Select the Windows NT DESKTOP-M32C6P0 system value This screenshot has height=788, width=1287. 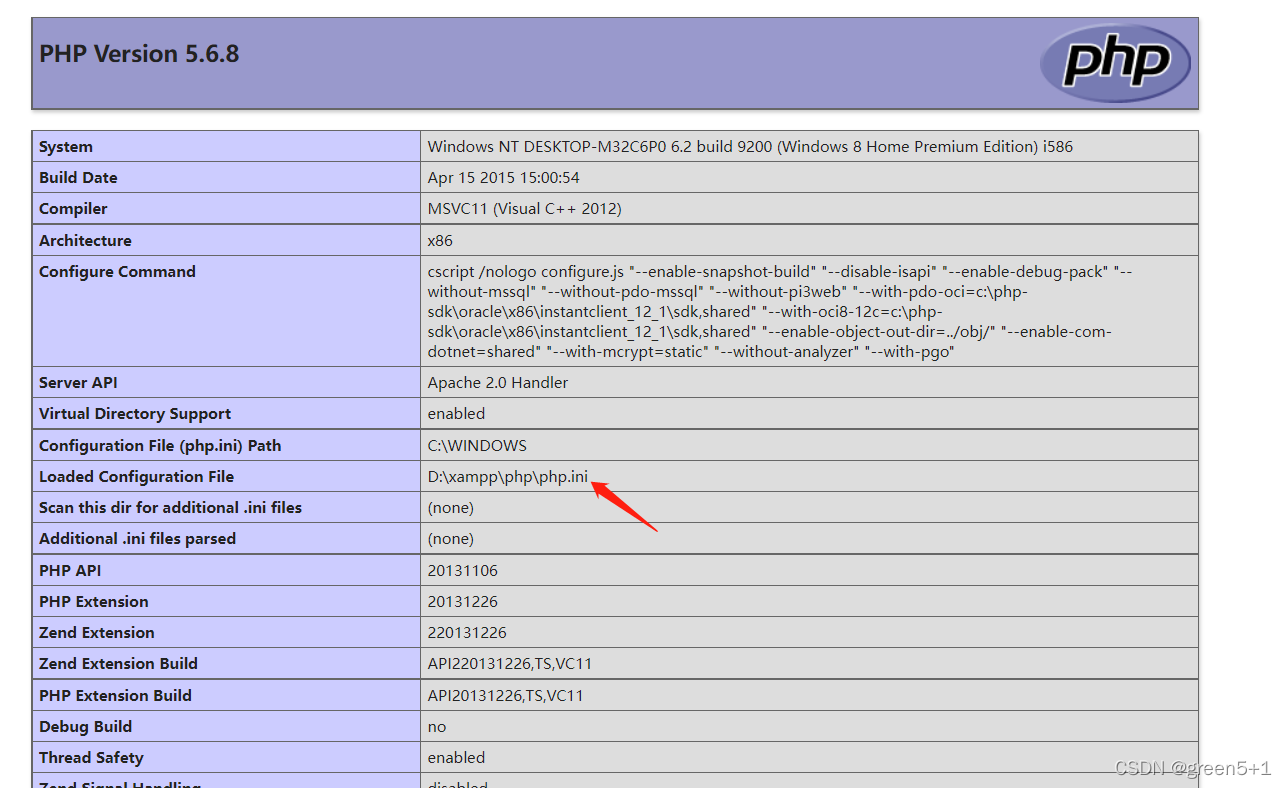click(750, 147)
